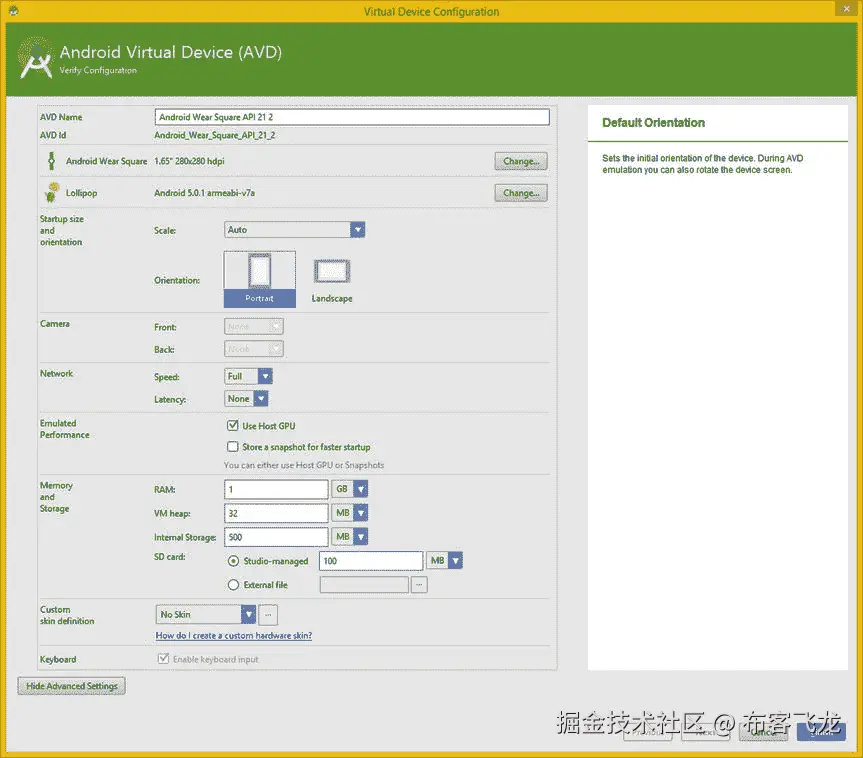The image size is (863, 758).
Task: Click the Lollipop system image icon
Action: pos(51,193)
